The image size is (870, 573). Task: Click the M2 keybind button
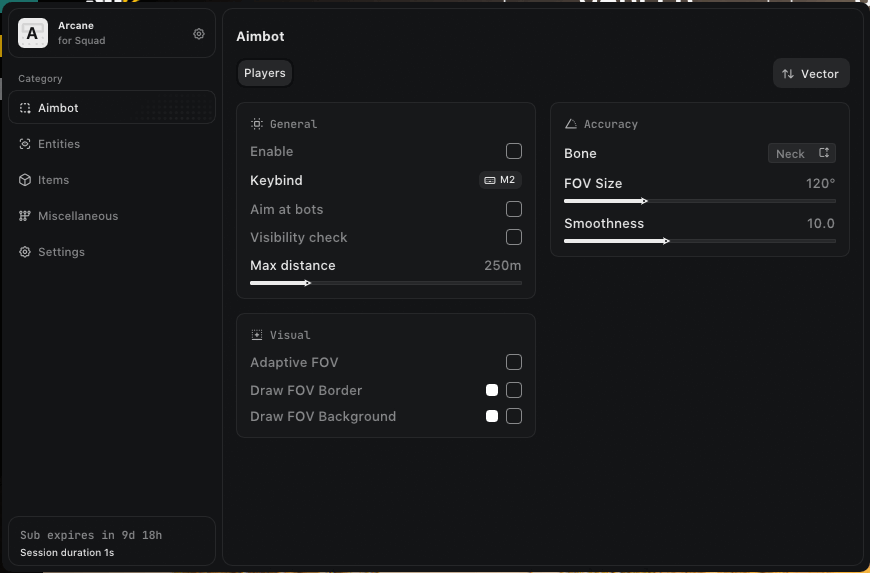point(501,181)
